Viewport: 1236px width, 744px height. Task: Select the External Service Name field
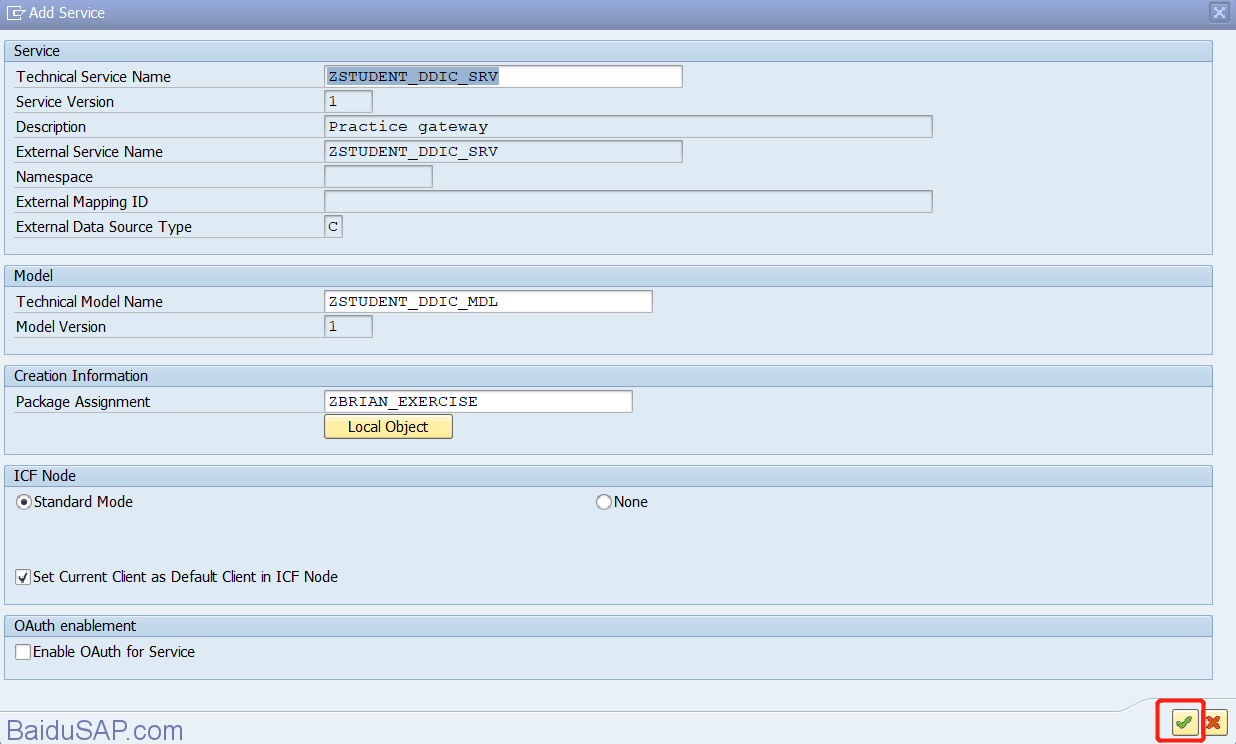pyautogui.click(x=503, y=152)
